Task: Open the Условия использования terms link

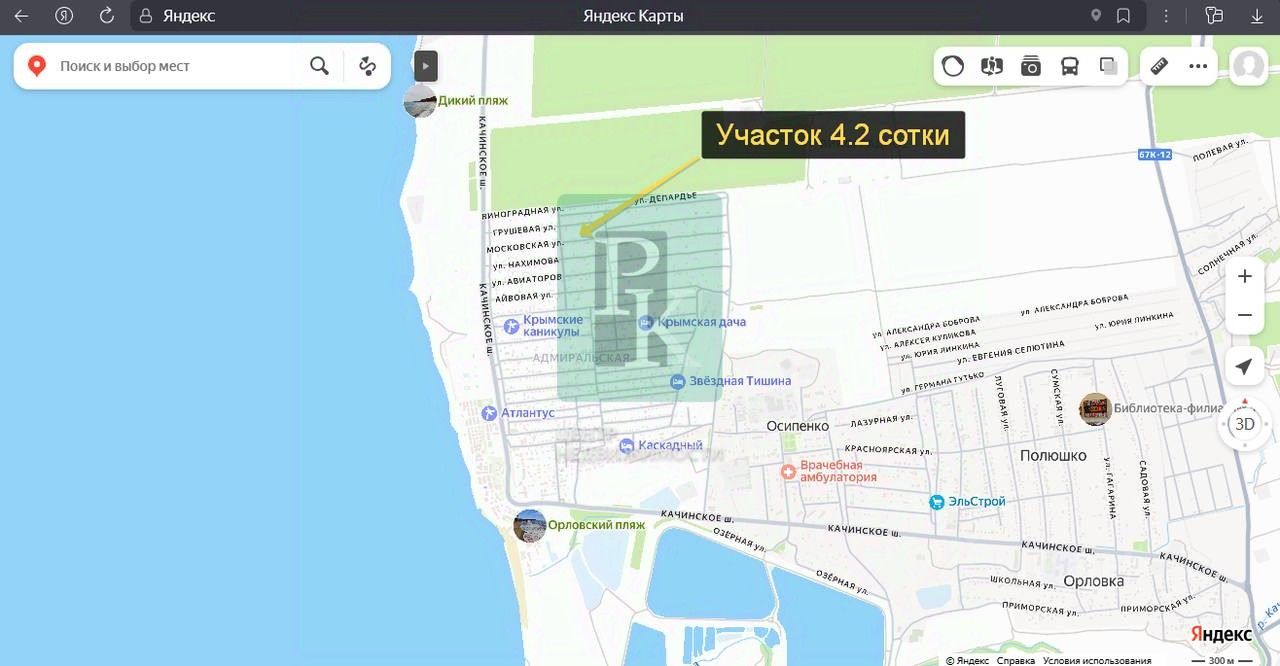Action: (1097, 660)
